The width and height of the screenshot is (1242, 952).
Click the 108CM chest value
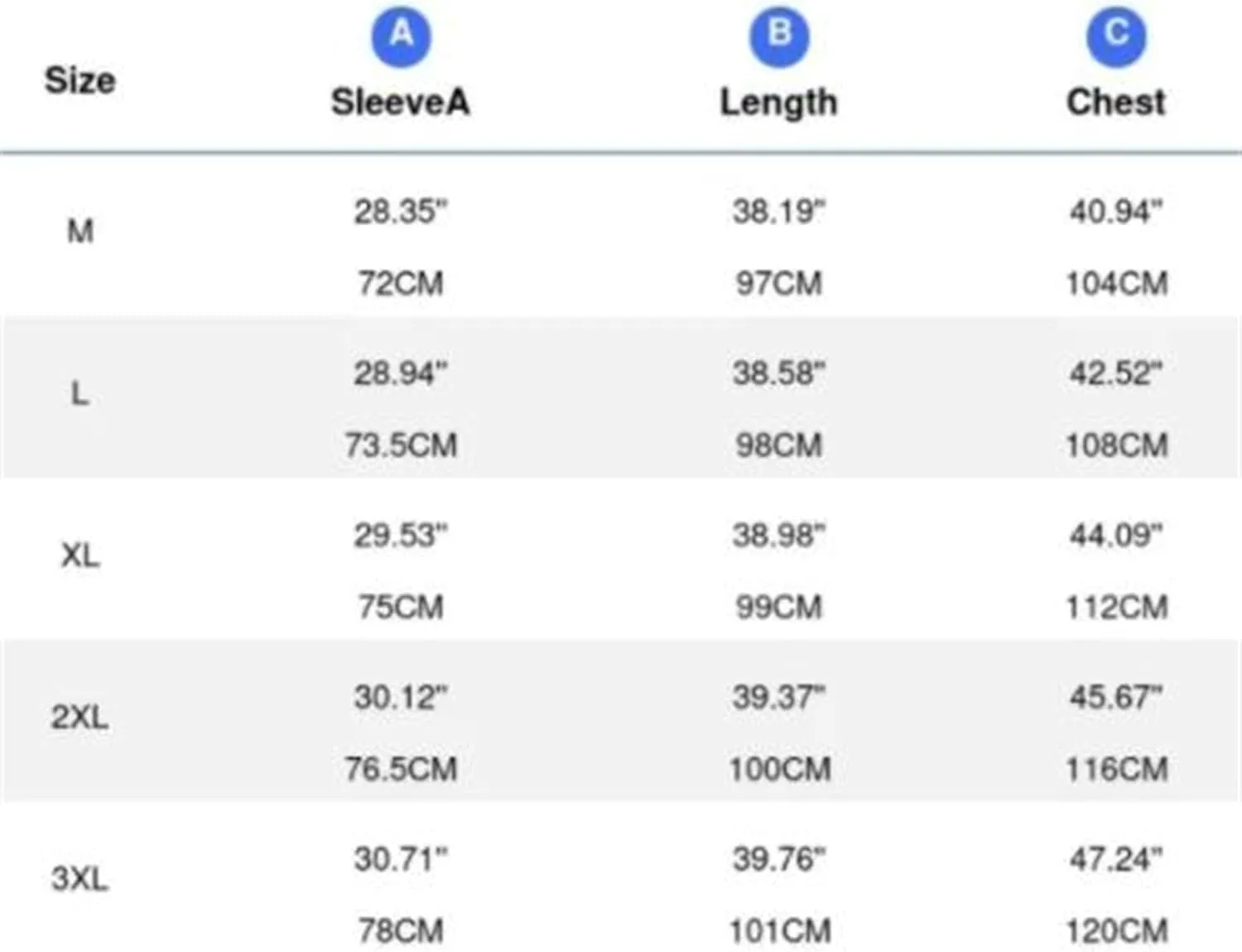[1116, 445]
